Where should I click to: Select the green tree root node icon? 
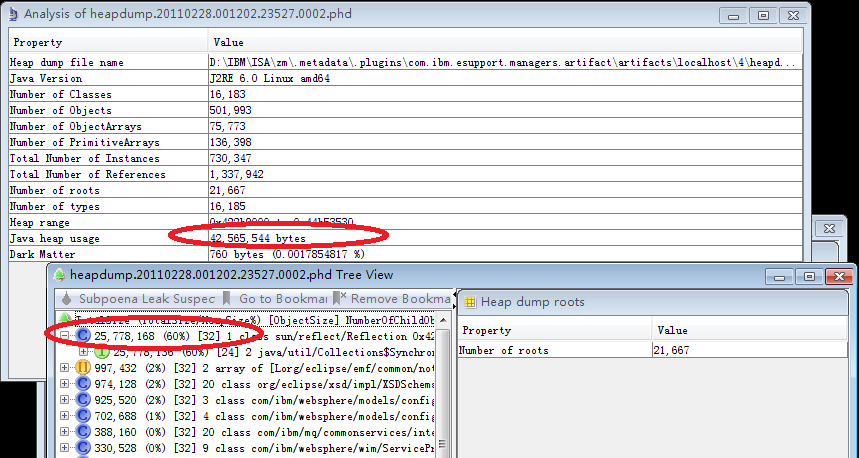click(x=65, y=318)
